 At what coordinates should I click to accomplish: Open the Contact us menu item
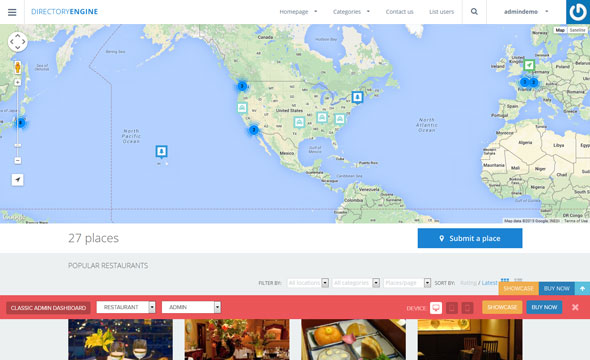[399, 12]
